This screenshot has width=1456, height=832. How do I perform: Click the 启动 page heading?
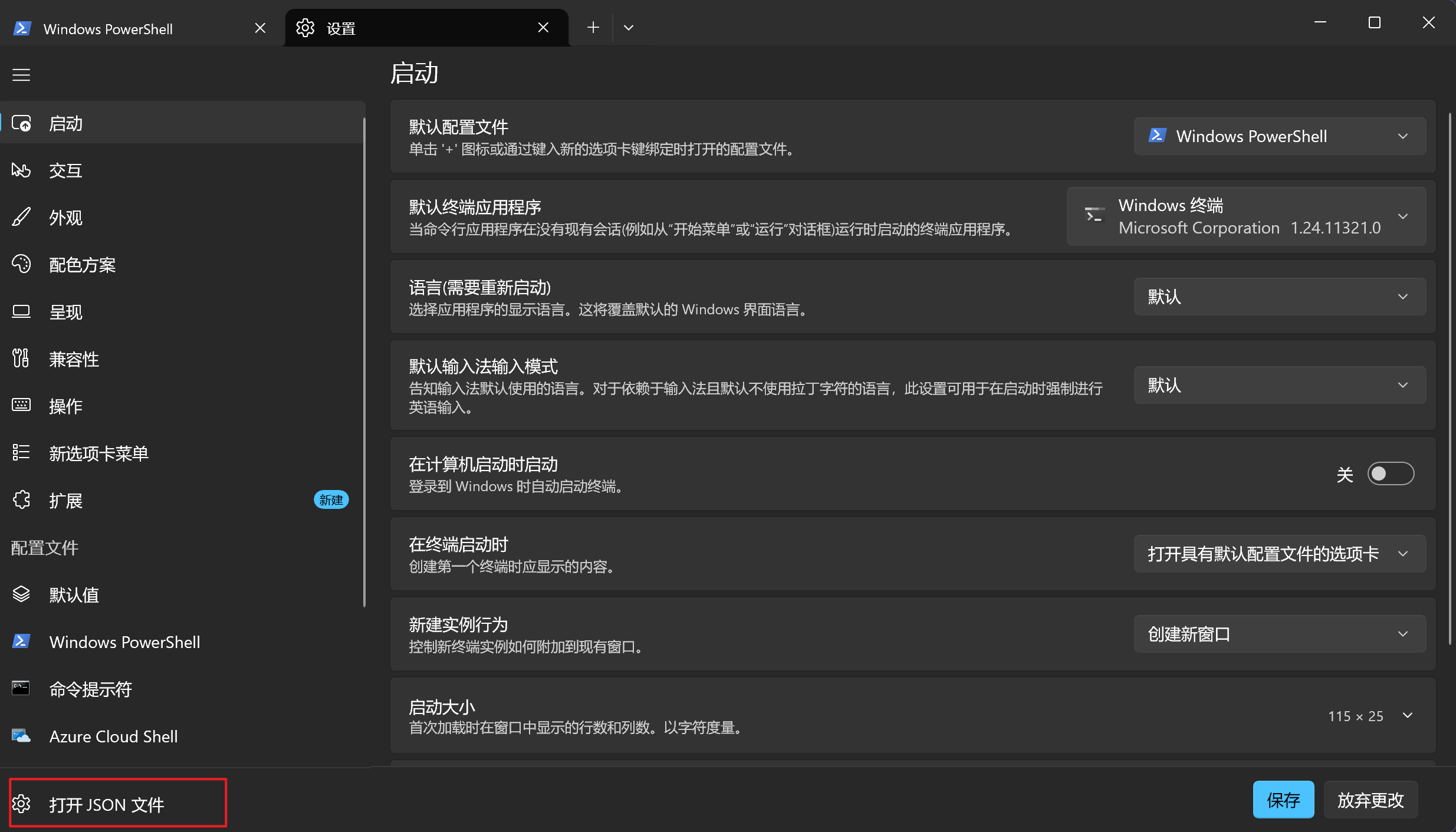[415, 73]
